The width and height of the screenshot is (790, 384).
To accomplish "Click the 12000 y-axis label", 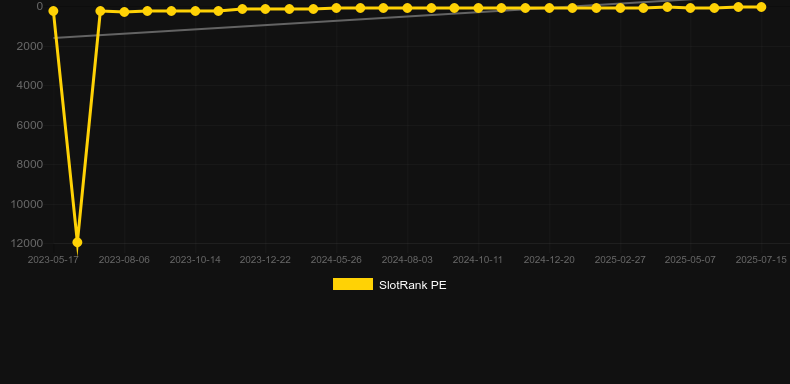I will (x=27, y=243).
